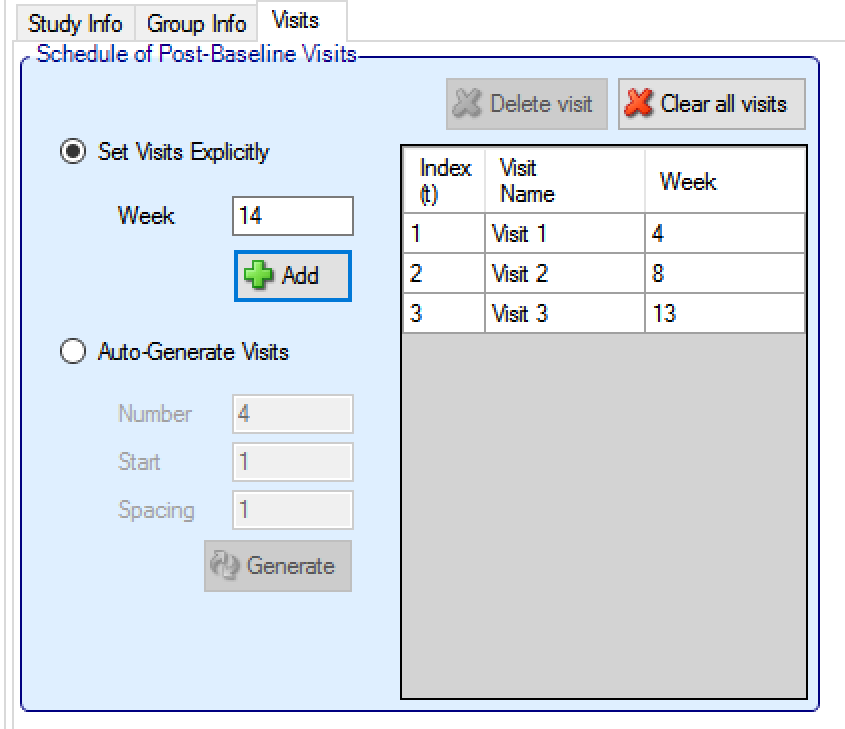Click the Visit Name column header
This screenshot has width=845, height=729.
coord(564,181)
